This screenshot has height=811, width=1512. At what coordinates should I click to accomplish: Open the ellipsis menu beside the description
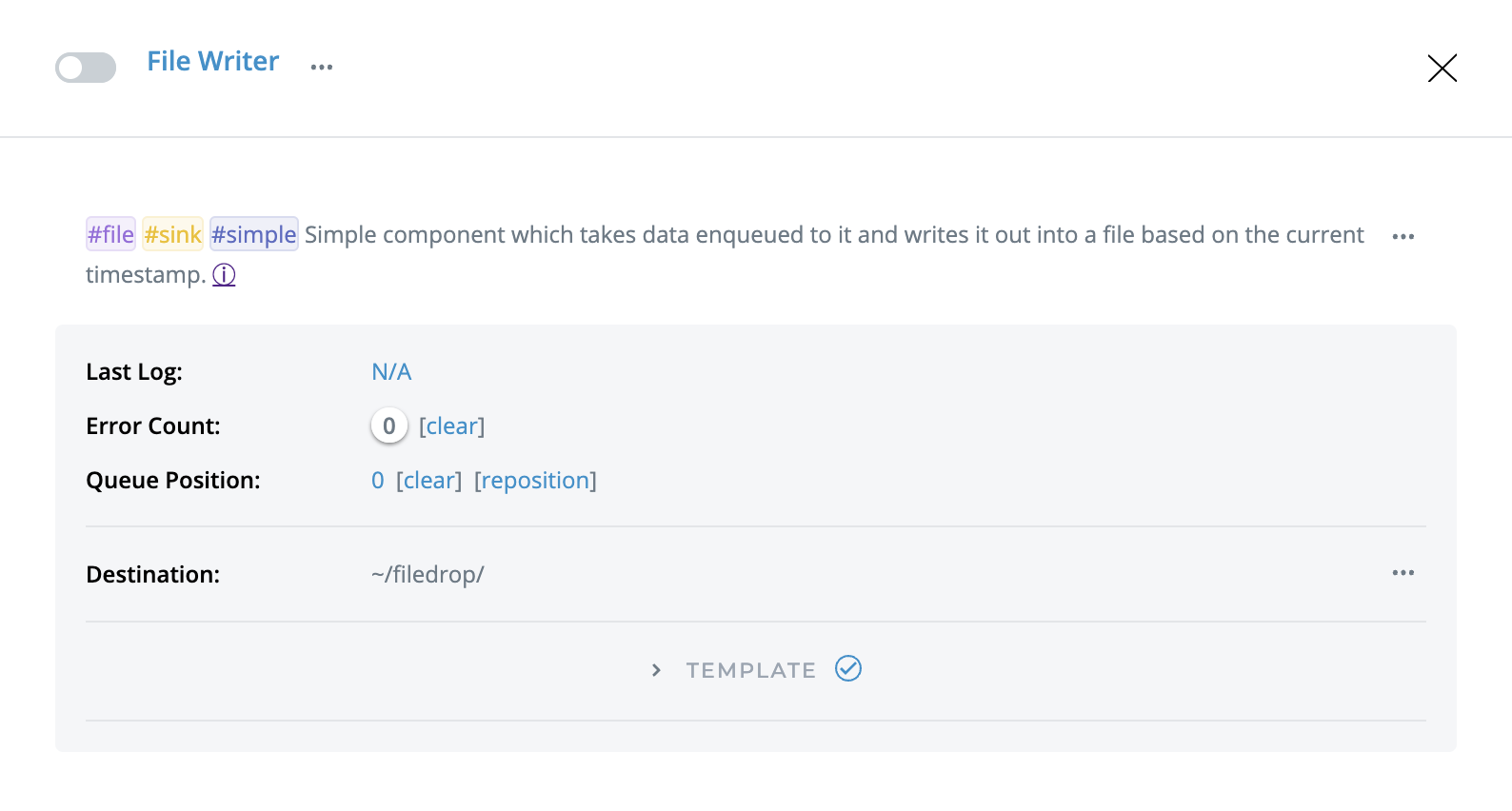(1403, 236)
